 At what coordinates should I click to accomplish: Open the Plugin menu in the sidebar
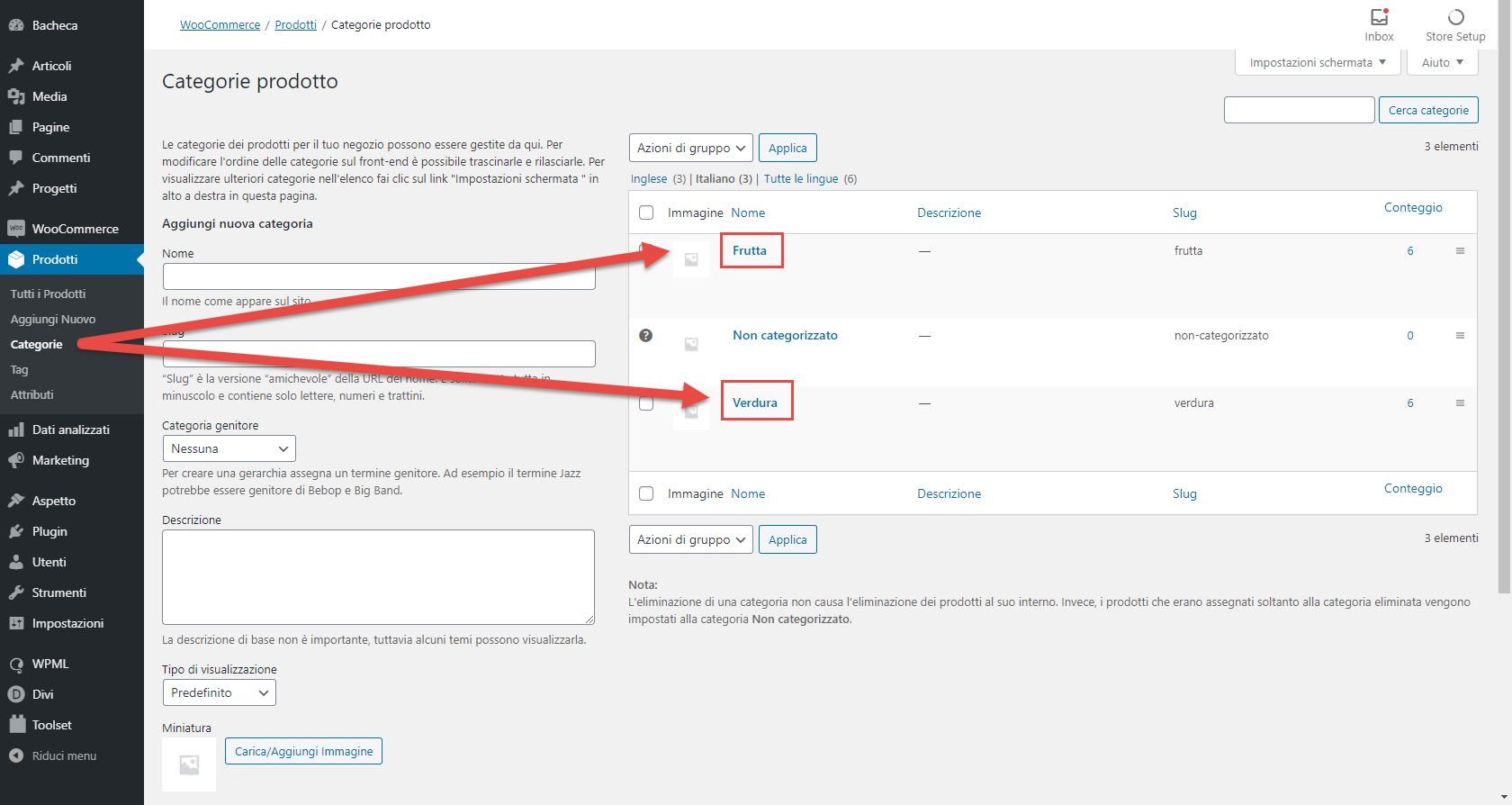pyautogui.click(x=49, y=531)
